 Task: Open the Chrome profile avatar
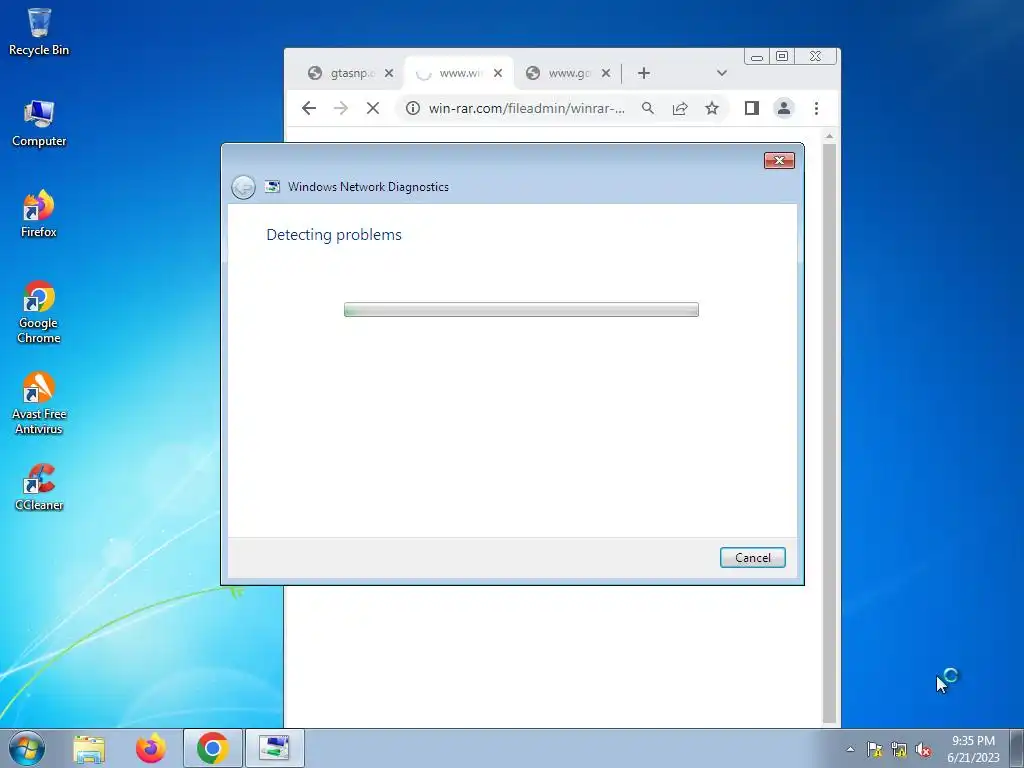click(784, 108)
